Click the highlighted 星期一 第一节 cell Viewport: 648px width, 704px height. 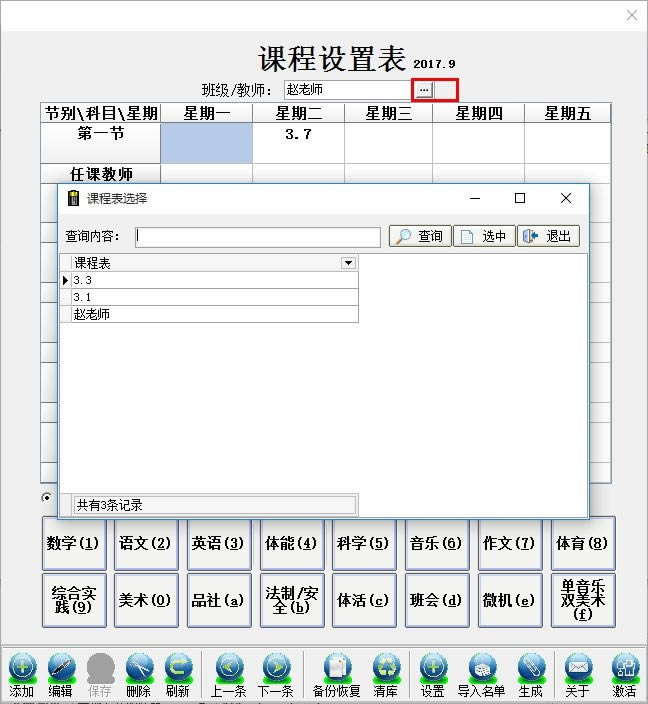point(207,143)
